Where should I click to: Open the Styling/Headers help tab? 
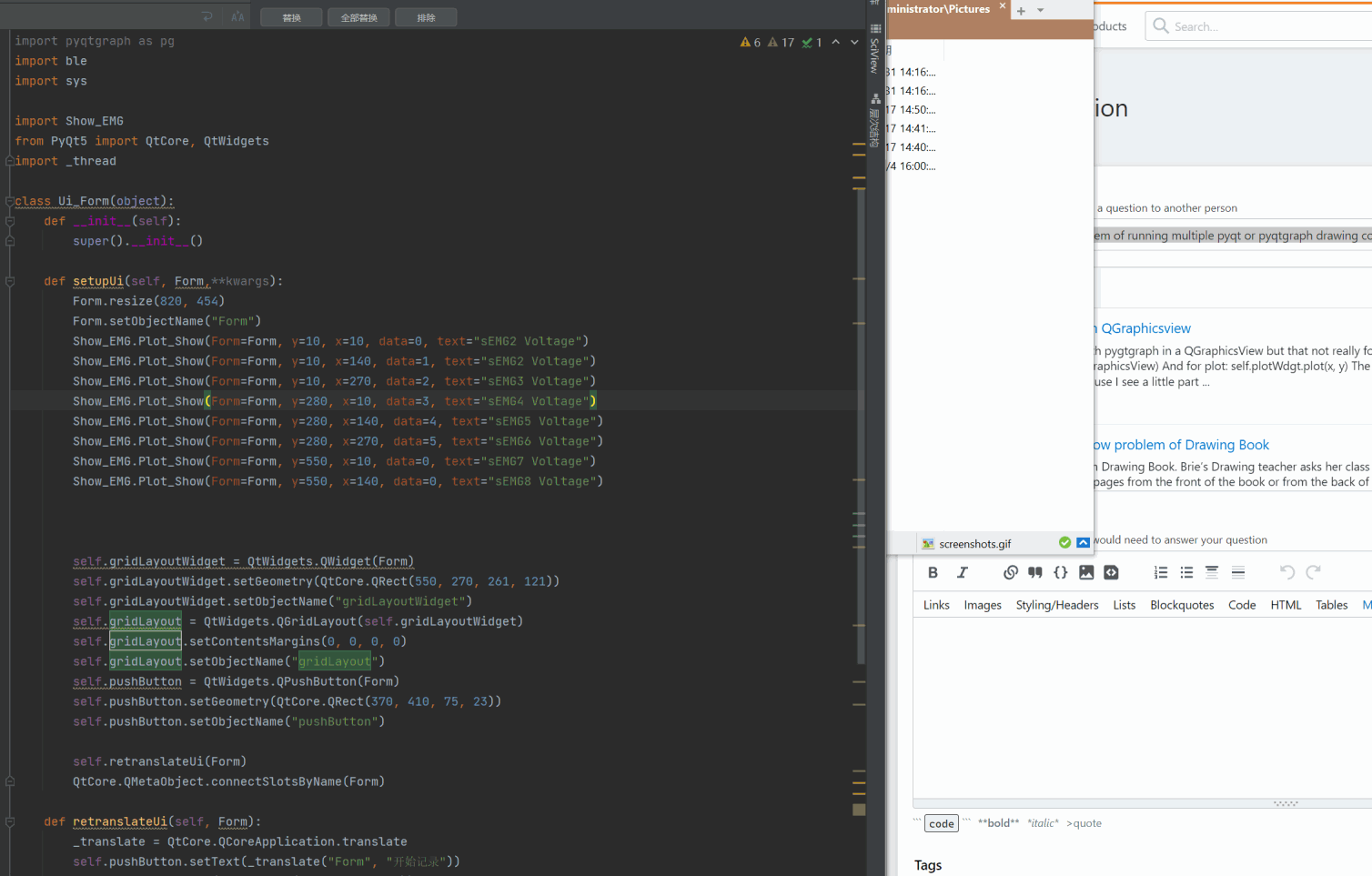[1057, 605]
